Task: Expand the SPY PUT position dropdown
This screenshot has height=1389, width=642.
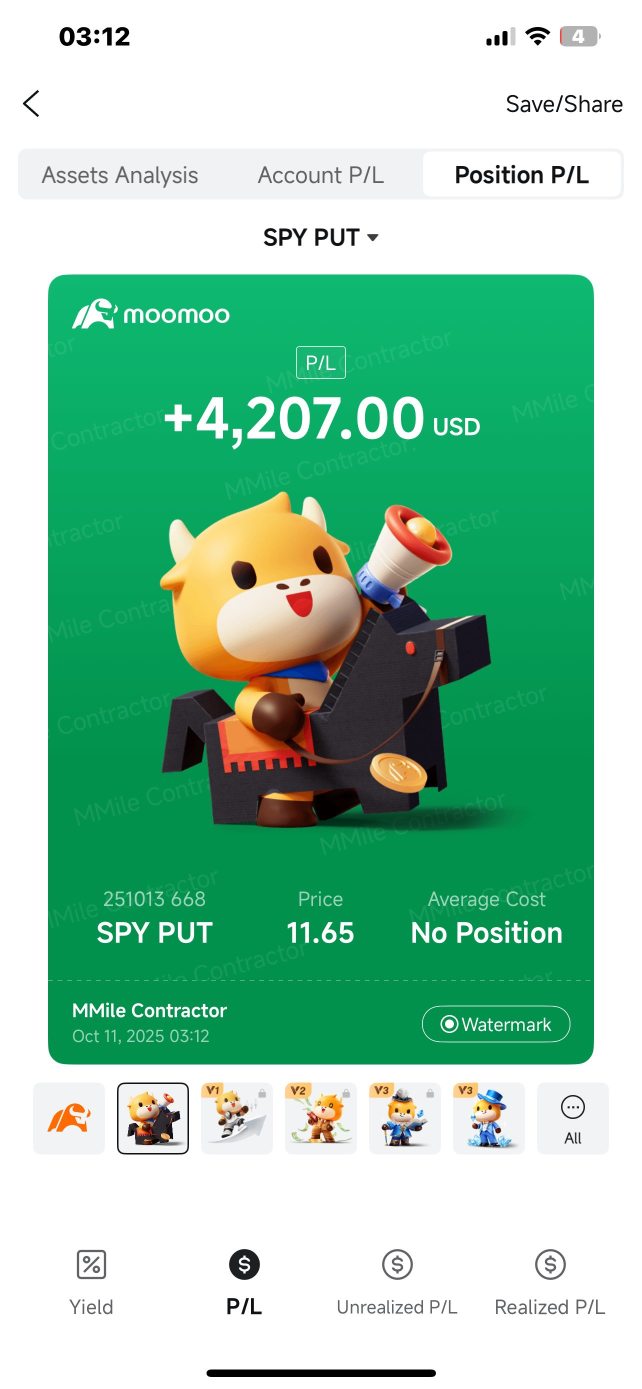Action: [320, 238]
